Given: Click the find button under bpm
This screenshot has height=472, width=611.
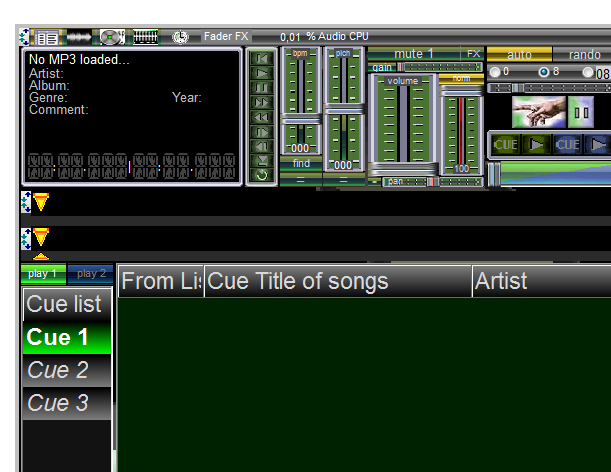Looking at the screenshot, I should (301, 163).
